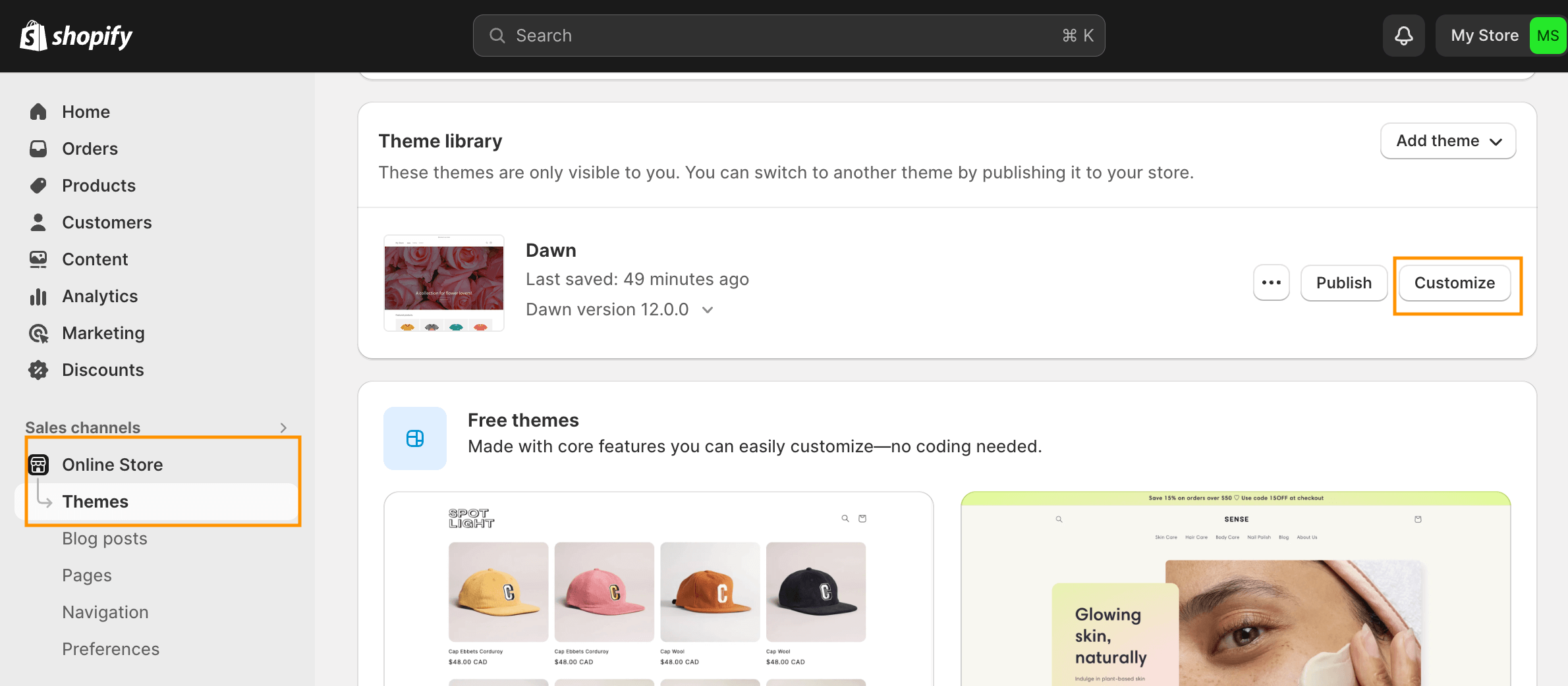
Task: Click the Discounts badge icon
Action: (38, 369)
